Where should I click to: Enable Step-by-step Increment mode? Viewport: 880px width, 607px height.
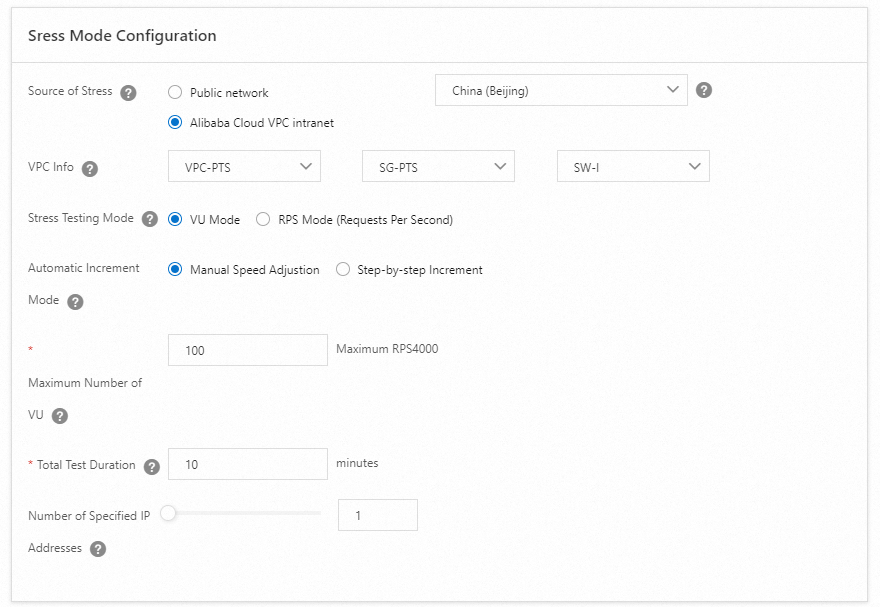(343, 270)
